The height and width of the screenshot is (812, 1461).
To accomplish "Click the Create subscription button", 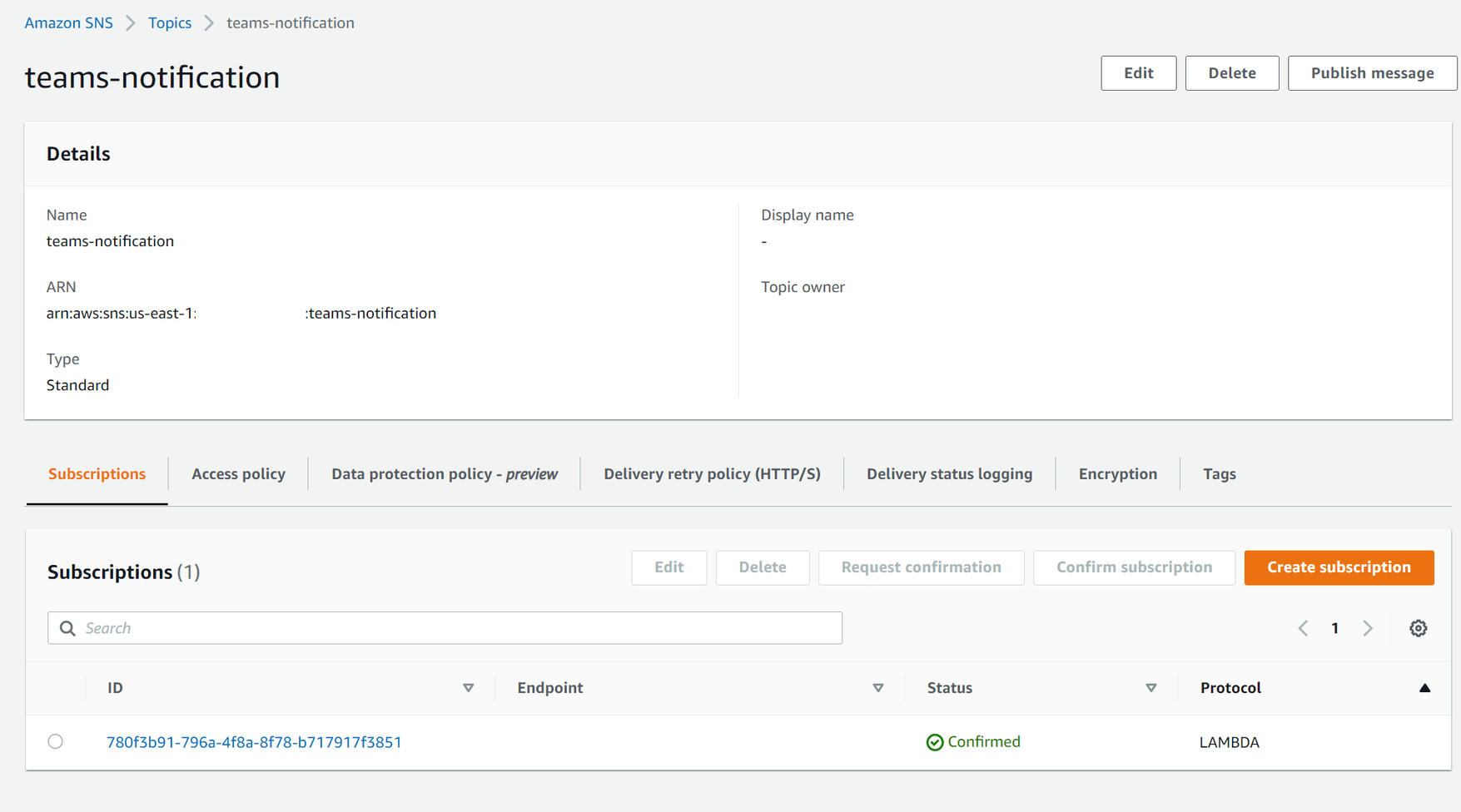I will (x=1339, y=567).
